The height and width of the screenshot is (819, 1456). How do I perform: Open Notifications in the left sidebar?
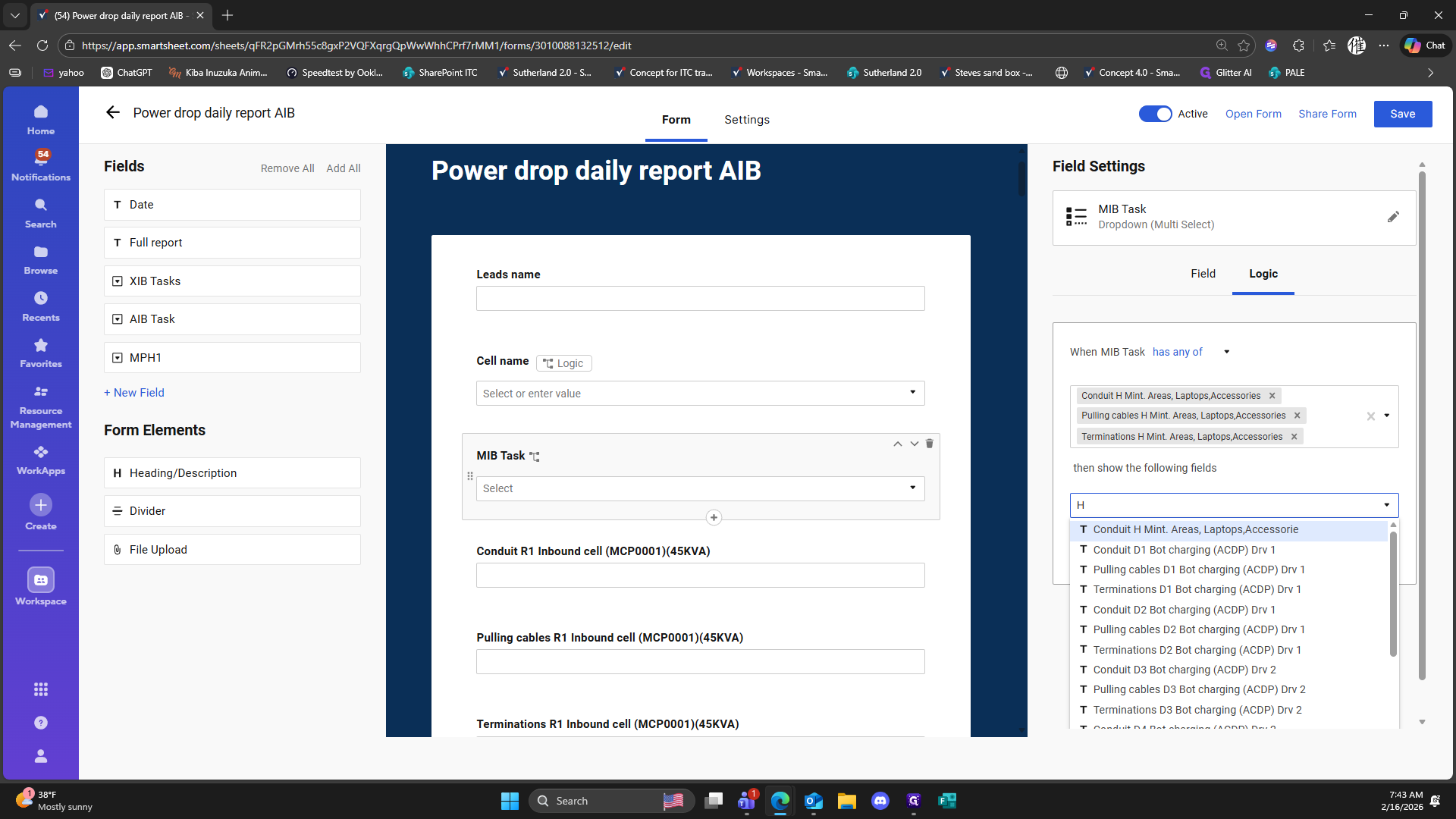tap(41, 165)
